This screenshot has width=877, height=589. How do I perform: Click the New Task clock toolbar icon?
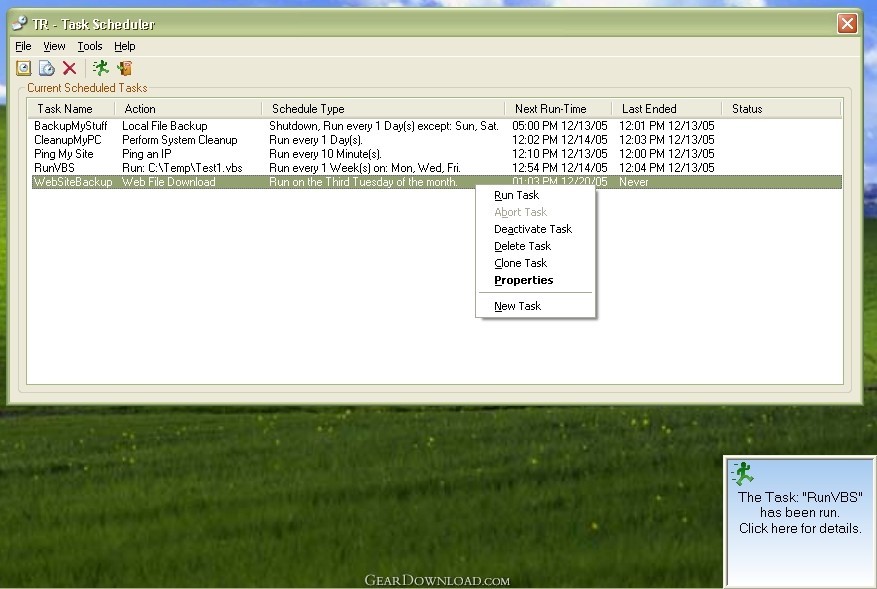pyautogui.click(x=23, y=68)
